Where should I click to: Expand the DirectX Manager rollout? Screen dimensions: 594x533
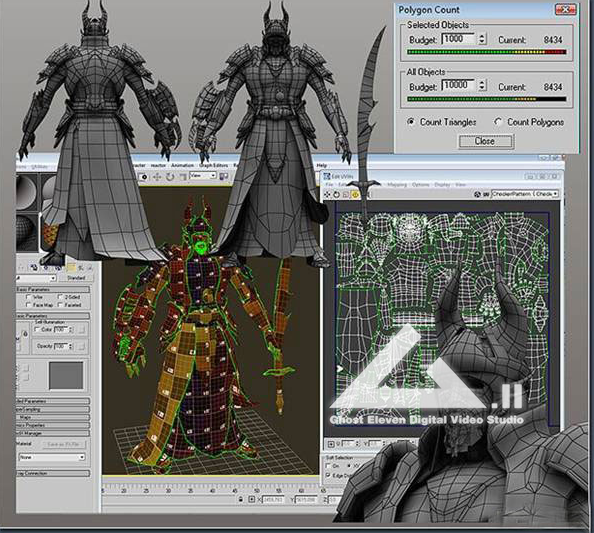[53, 433]
